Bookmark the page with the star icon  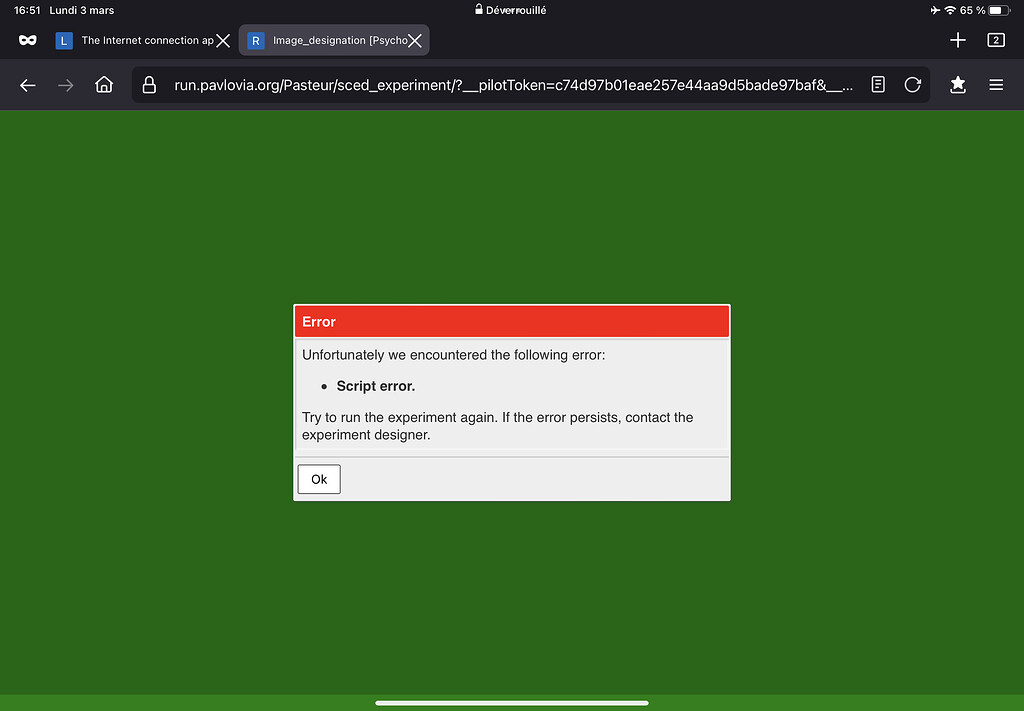pos(957,85)
